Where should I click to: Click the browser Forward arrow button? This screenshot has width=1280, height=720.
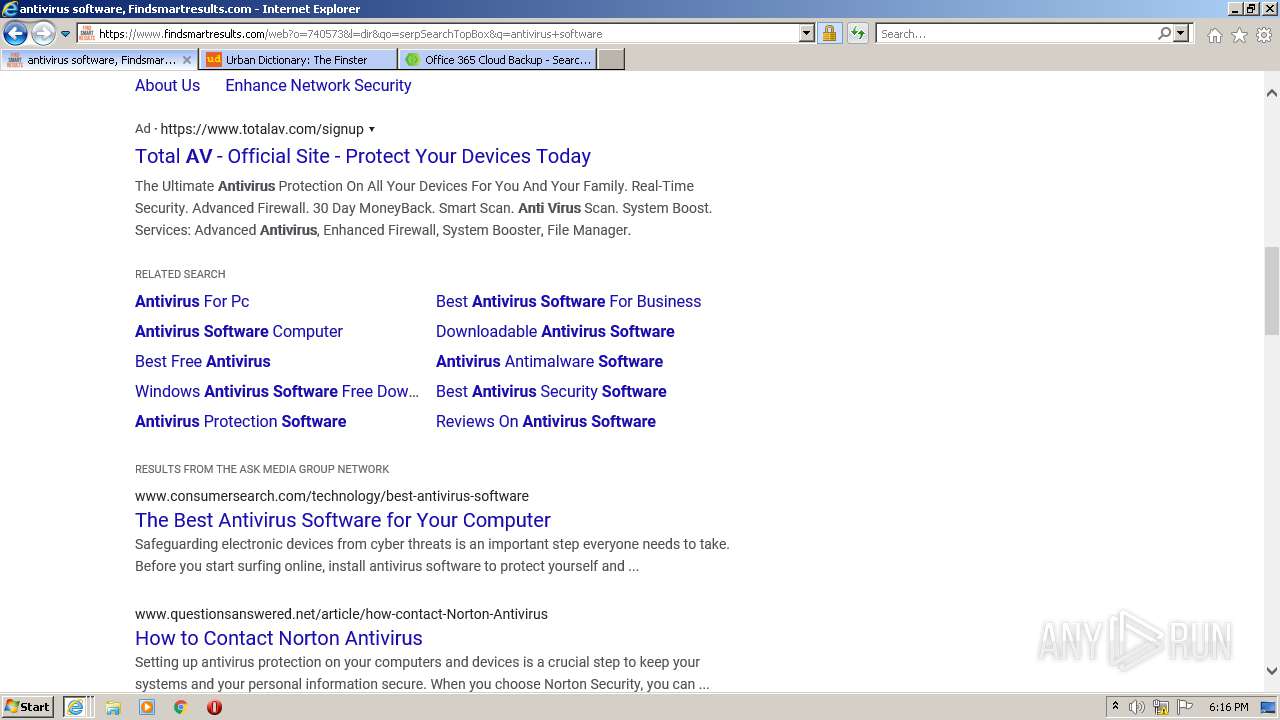click(42, 34)
